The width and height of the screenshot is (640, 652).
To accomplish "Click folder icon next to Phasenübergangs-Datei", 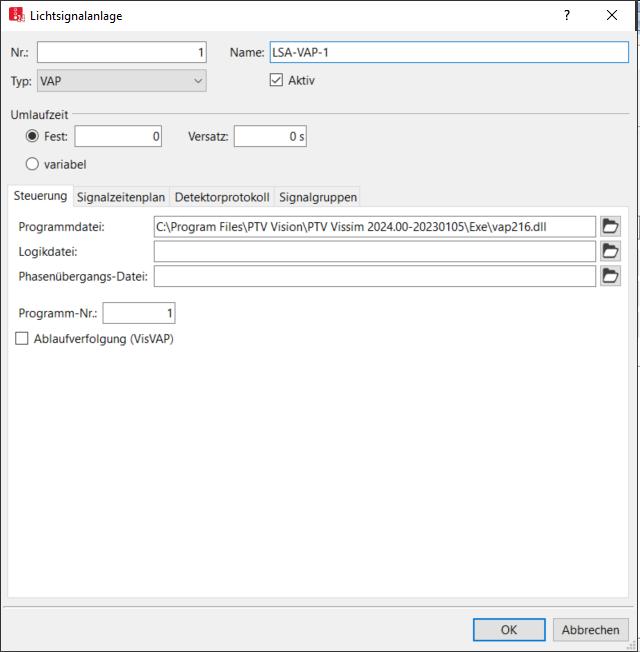I will [610, 276].
